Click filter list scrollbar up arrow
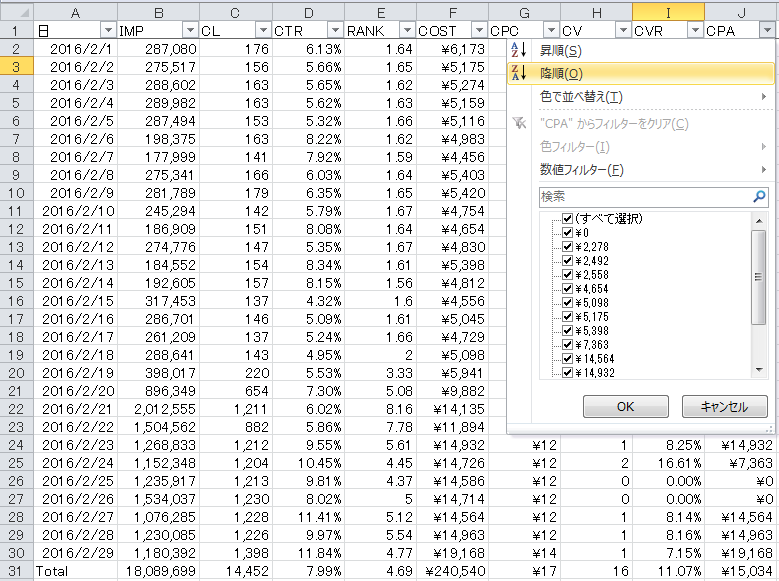 [759, 220]
